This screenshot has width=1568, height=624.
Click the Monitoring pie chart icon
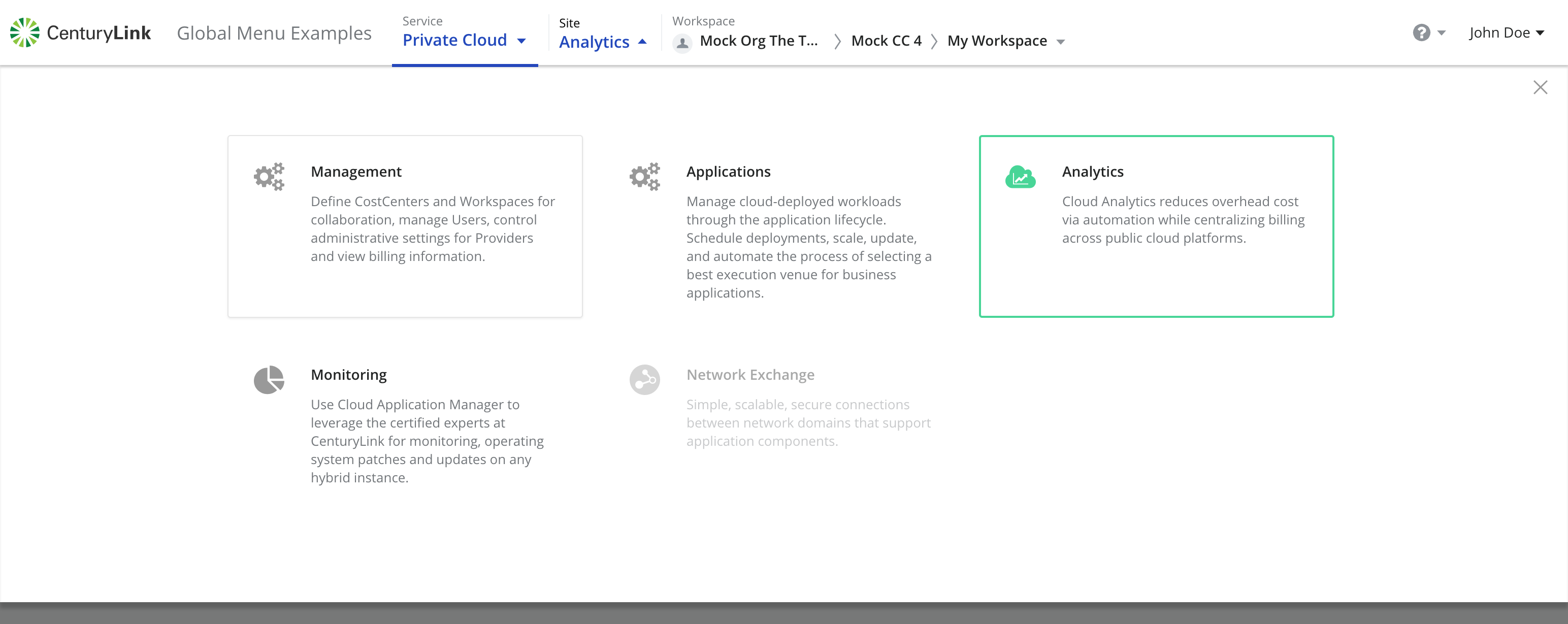click(x=269, y=380)
